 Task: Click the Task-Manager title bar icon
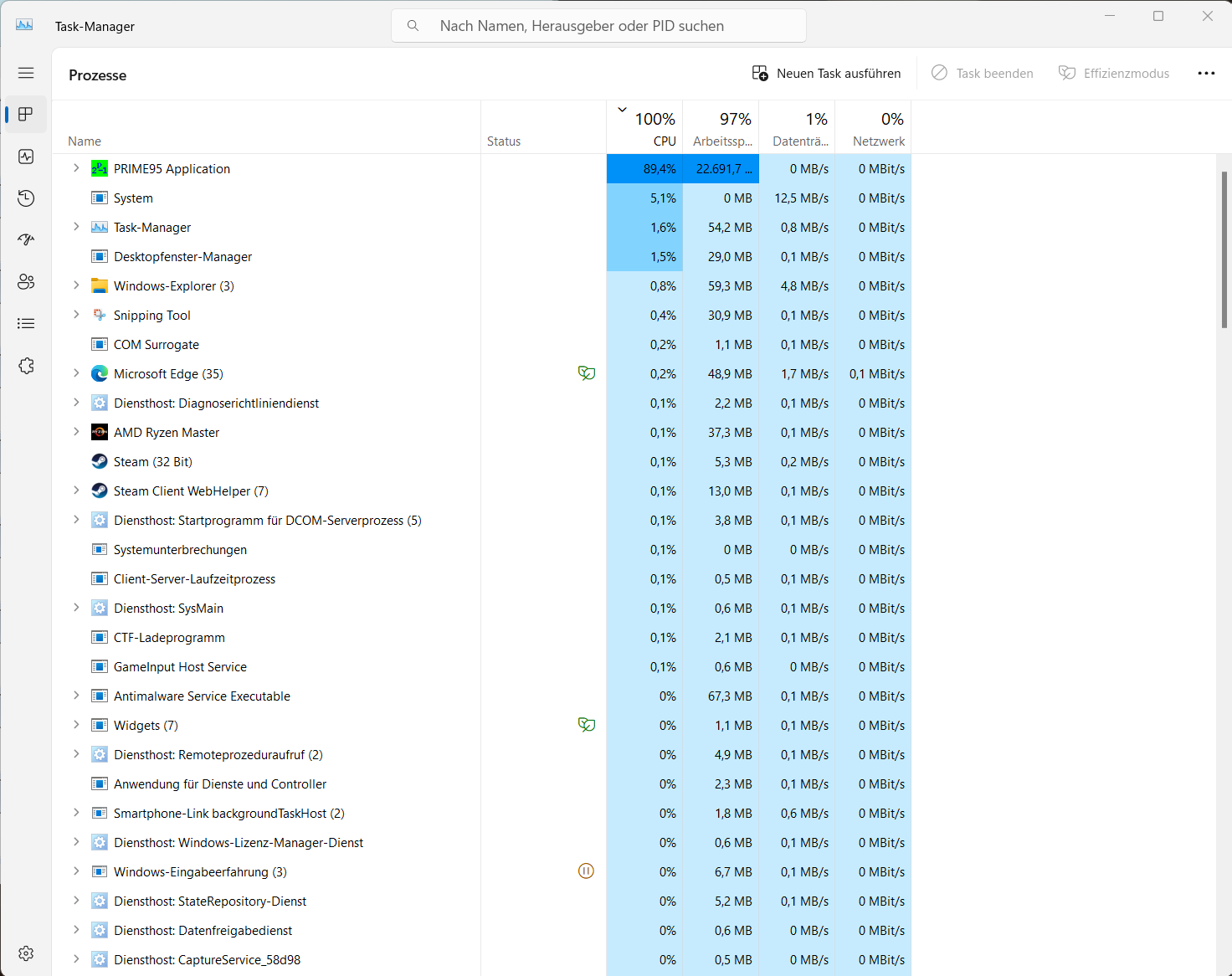(x=24, y=25)
